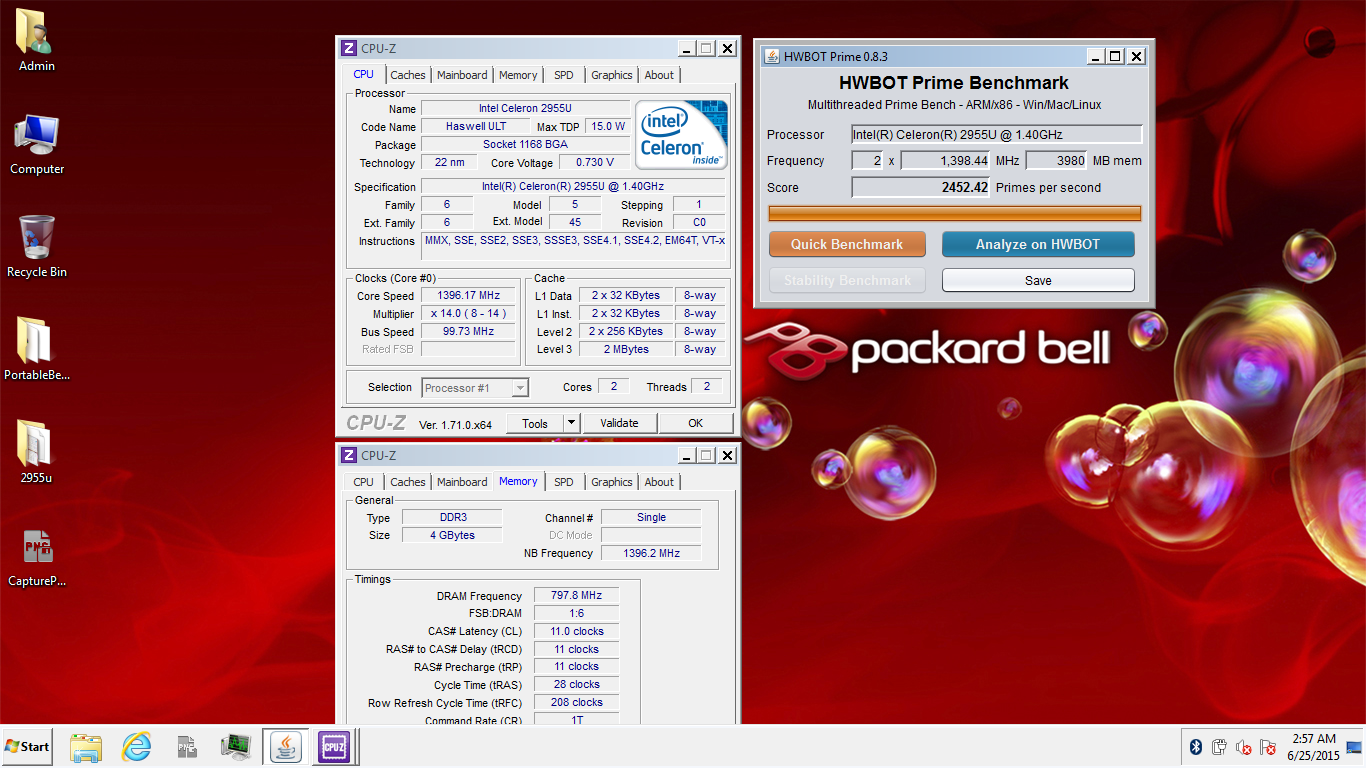
Task: Open the 2955u desktop folder
Action: [37, 452]
